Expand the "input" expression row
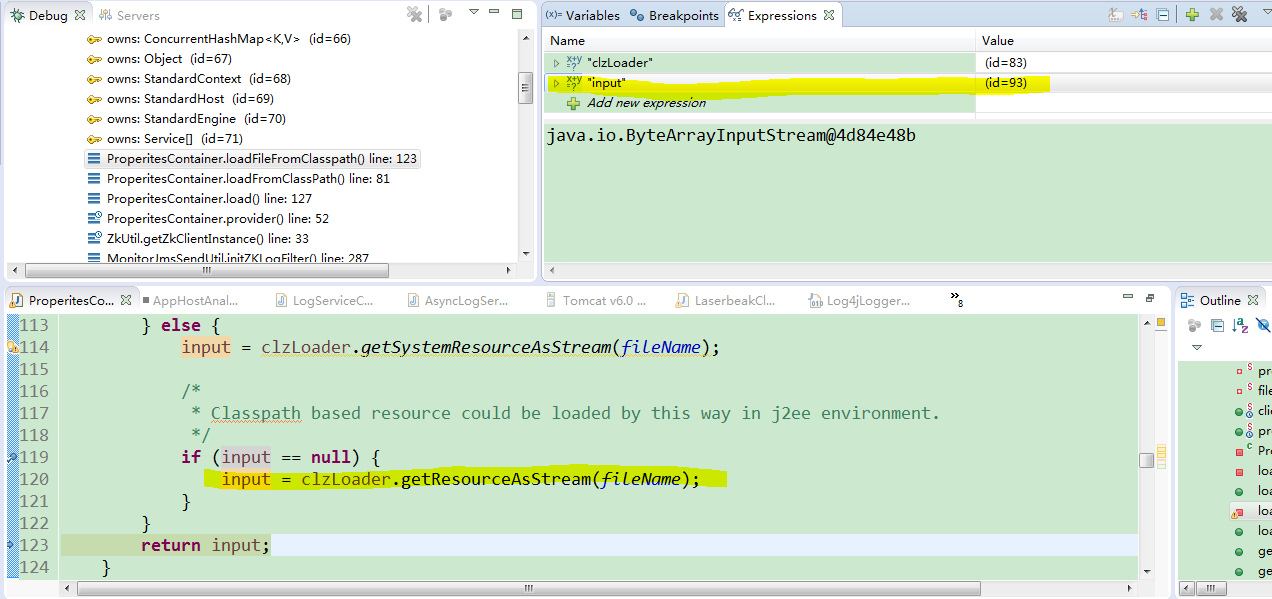 [x=556, y=83]
